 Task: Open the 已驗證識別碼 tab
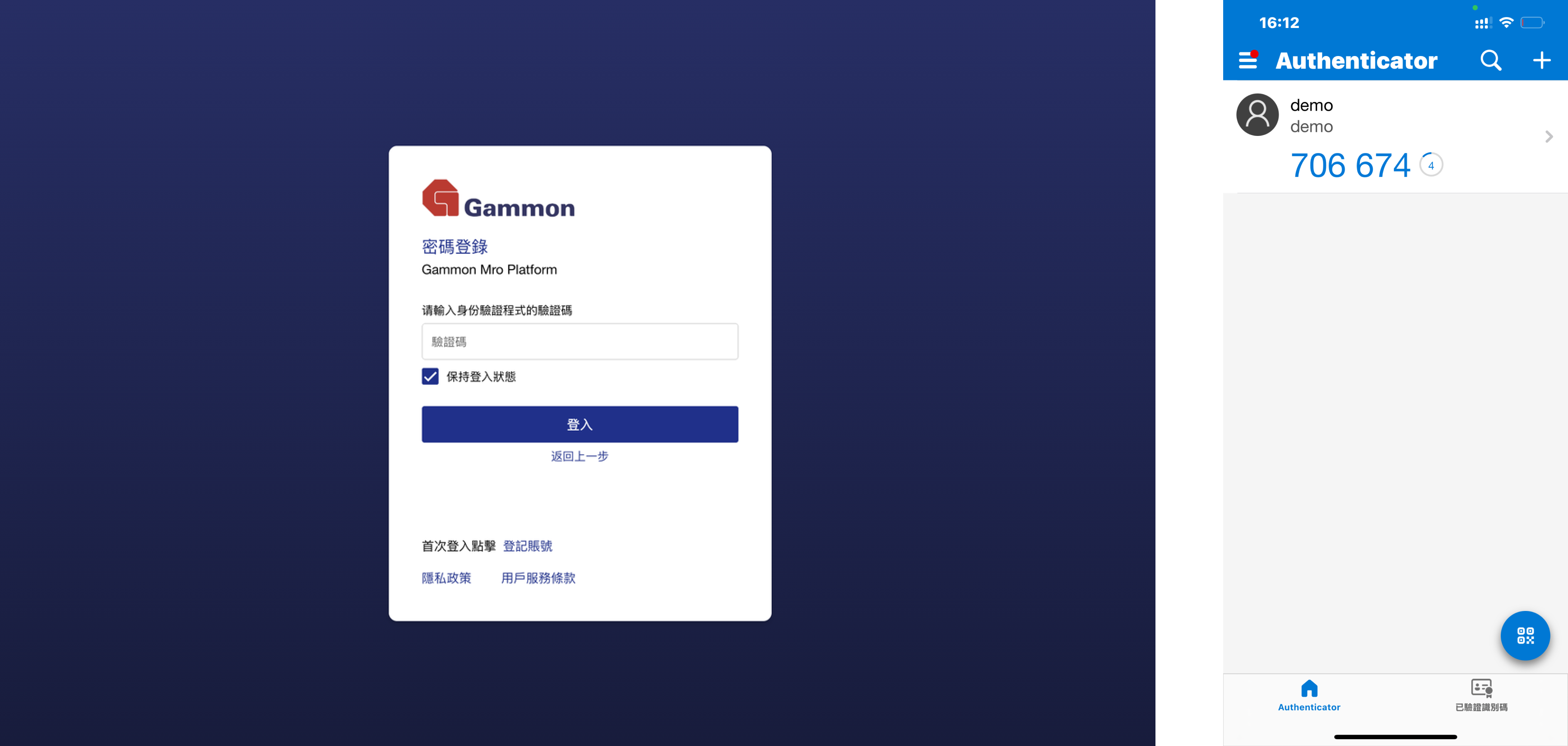(x=1481, y=695)
